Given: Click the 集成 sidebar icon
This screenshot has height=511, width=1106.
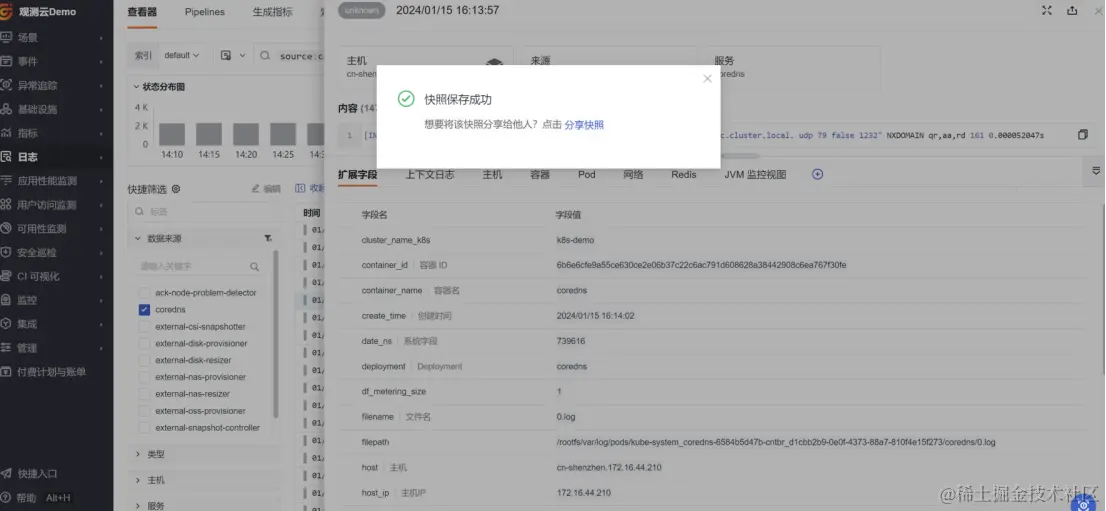Looking at the screenshot, I should (x=6, y=324).
